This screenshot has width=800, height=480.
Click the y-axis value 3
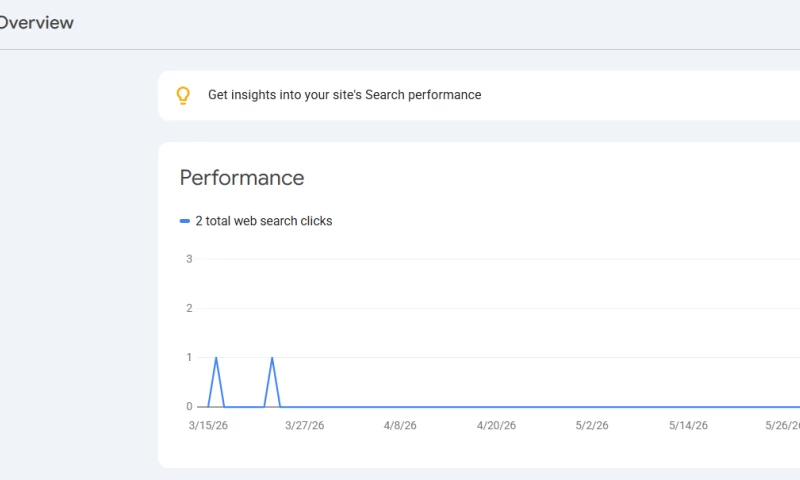(x=189, y=259)
